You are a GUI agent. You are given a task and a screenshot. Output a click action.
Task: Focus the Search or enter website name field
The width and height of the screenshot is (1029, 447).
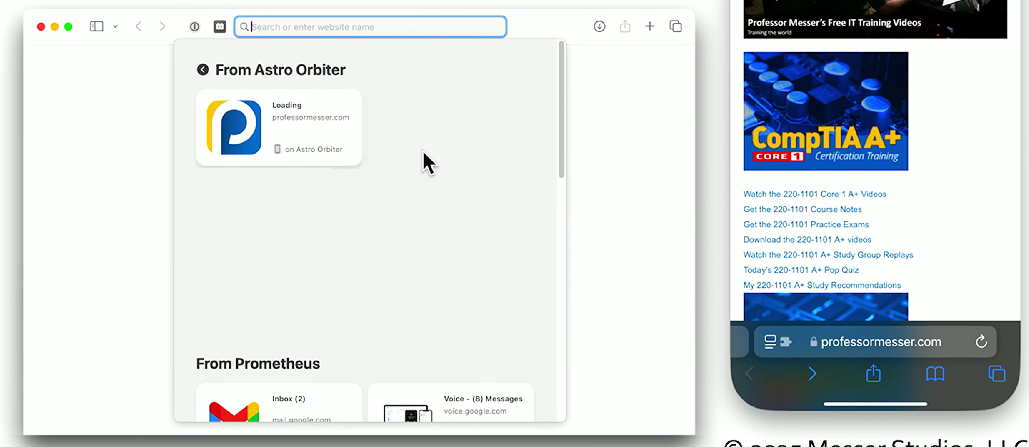(371, 26)
